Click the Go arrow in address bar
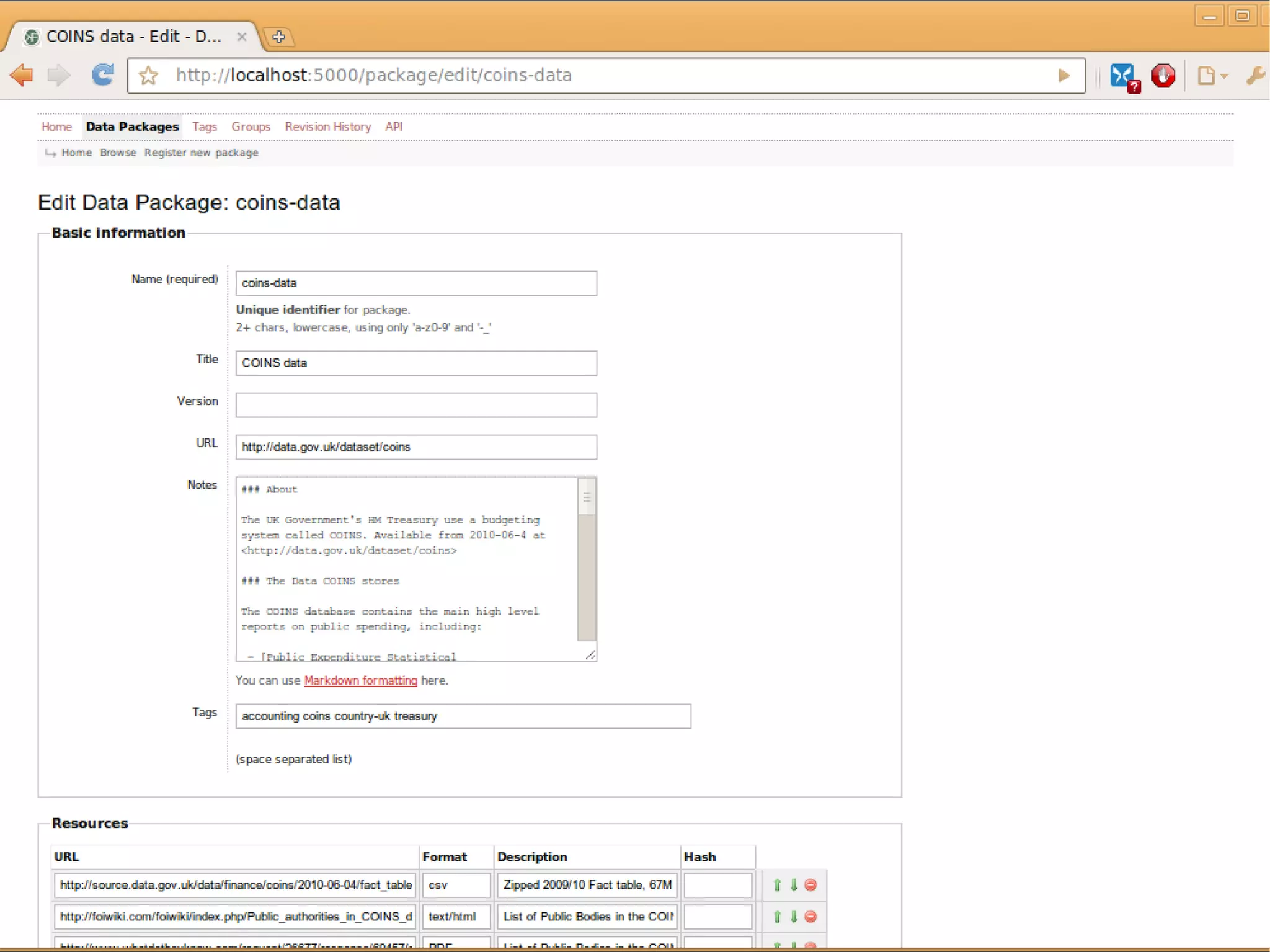The width and height of the screenshot is (1270, 952). (x=1064, y=76)
